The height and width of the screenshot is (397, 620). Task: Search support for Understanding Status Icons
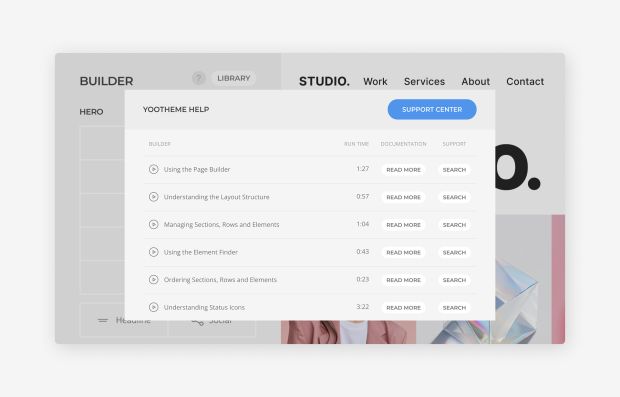coord(454,308)
